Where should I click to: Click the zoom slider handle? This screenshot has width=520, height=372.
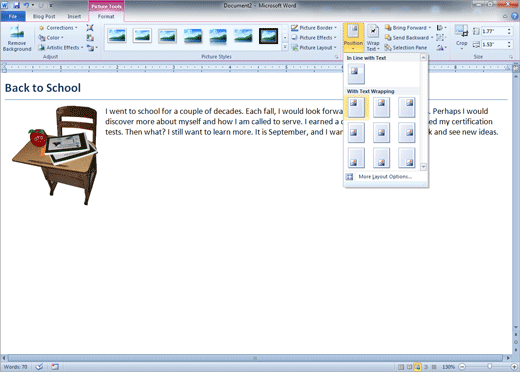[489, 367]
